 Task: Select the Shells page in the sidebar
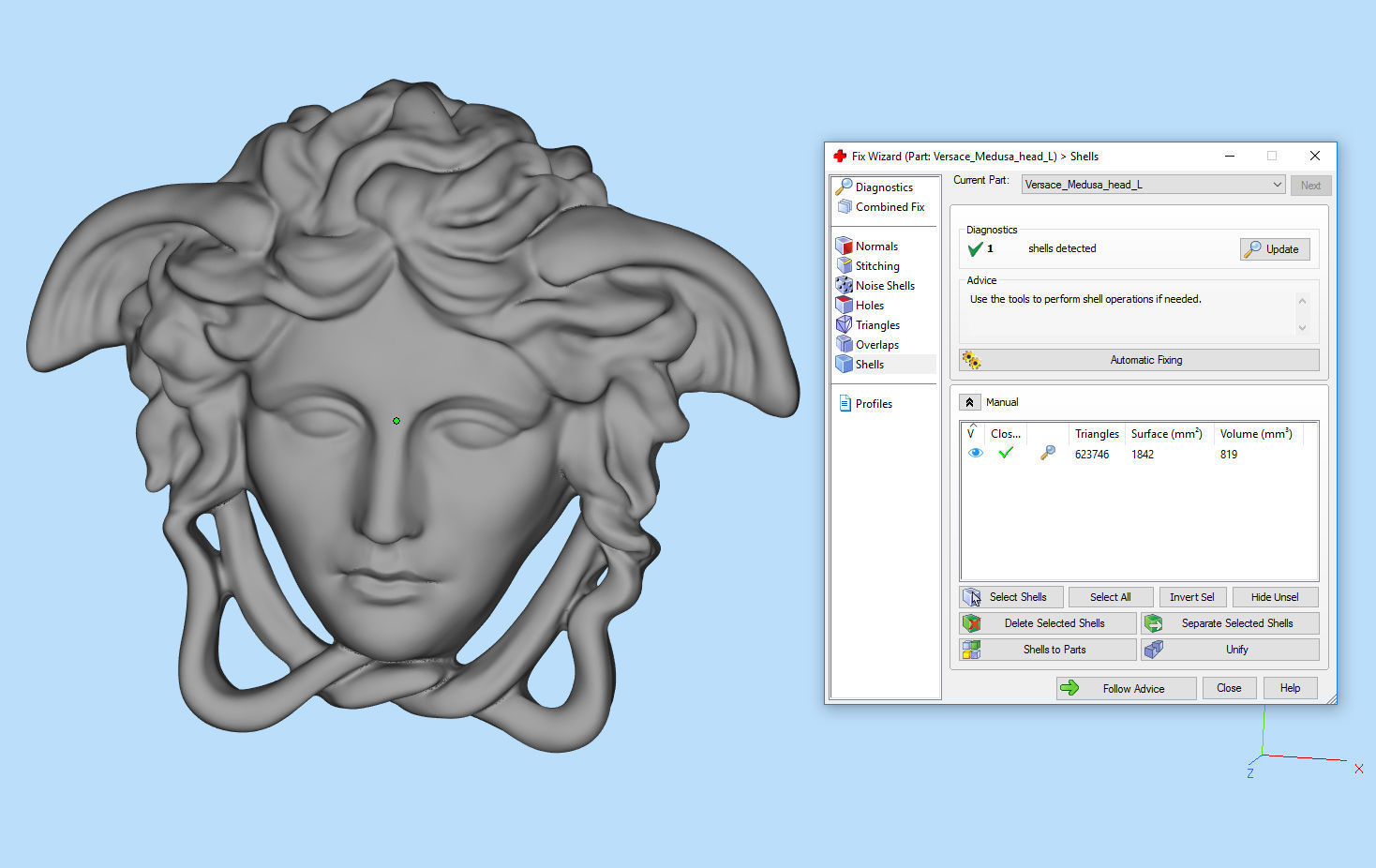(x=869, y=365)
